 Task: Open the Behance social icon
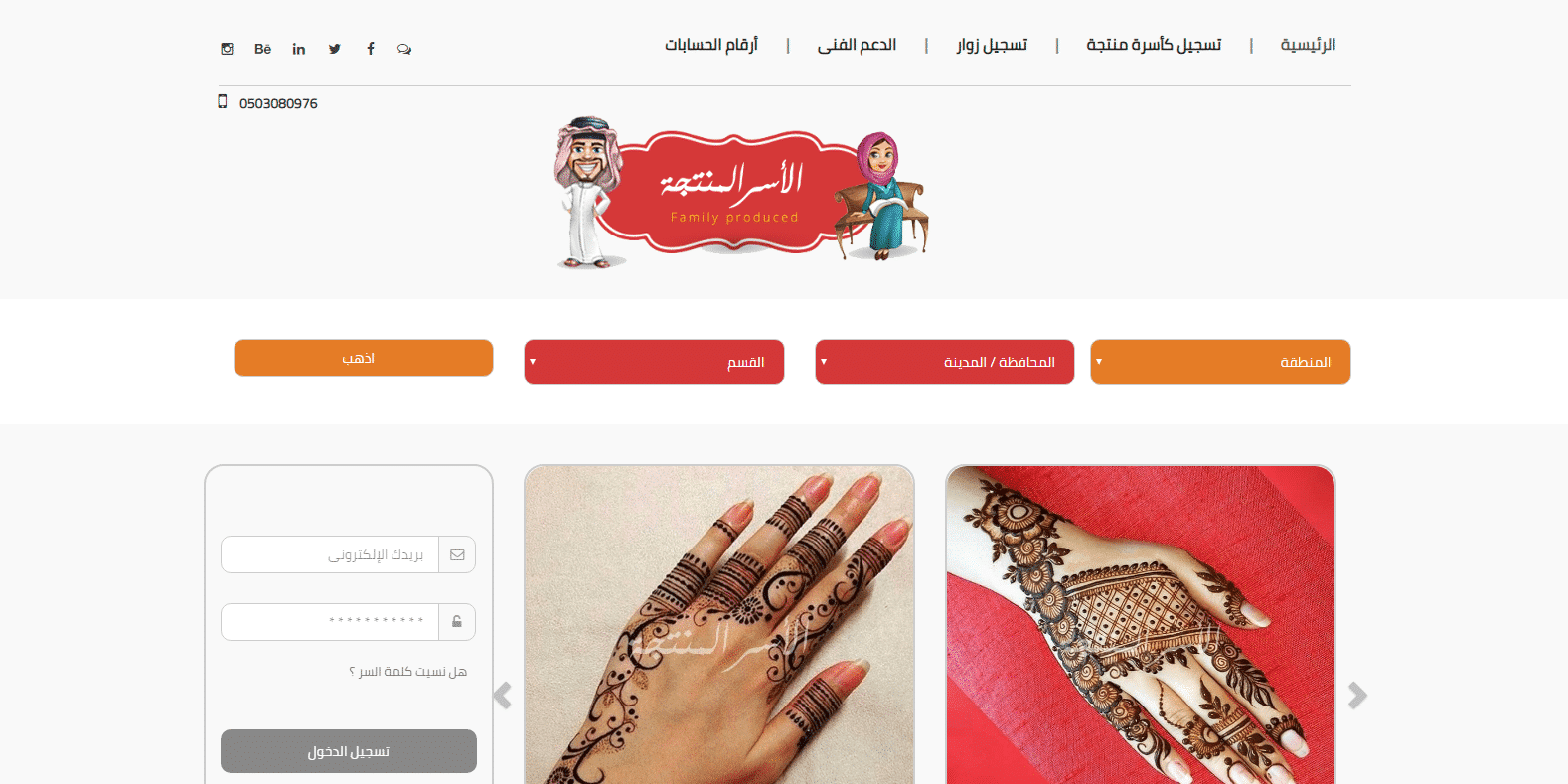click(x=262, y=49)
